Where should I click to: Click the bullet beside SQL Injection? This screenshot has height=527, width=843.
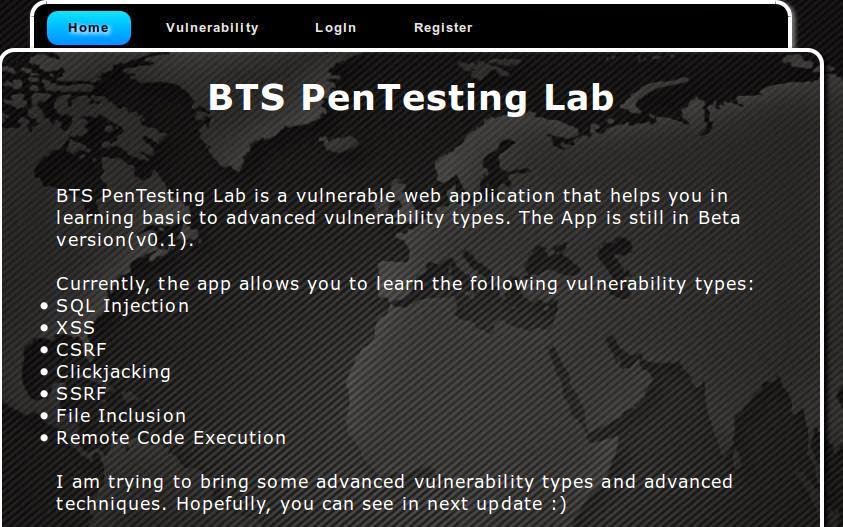tap(45, 307)
